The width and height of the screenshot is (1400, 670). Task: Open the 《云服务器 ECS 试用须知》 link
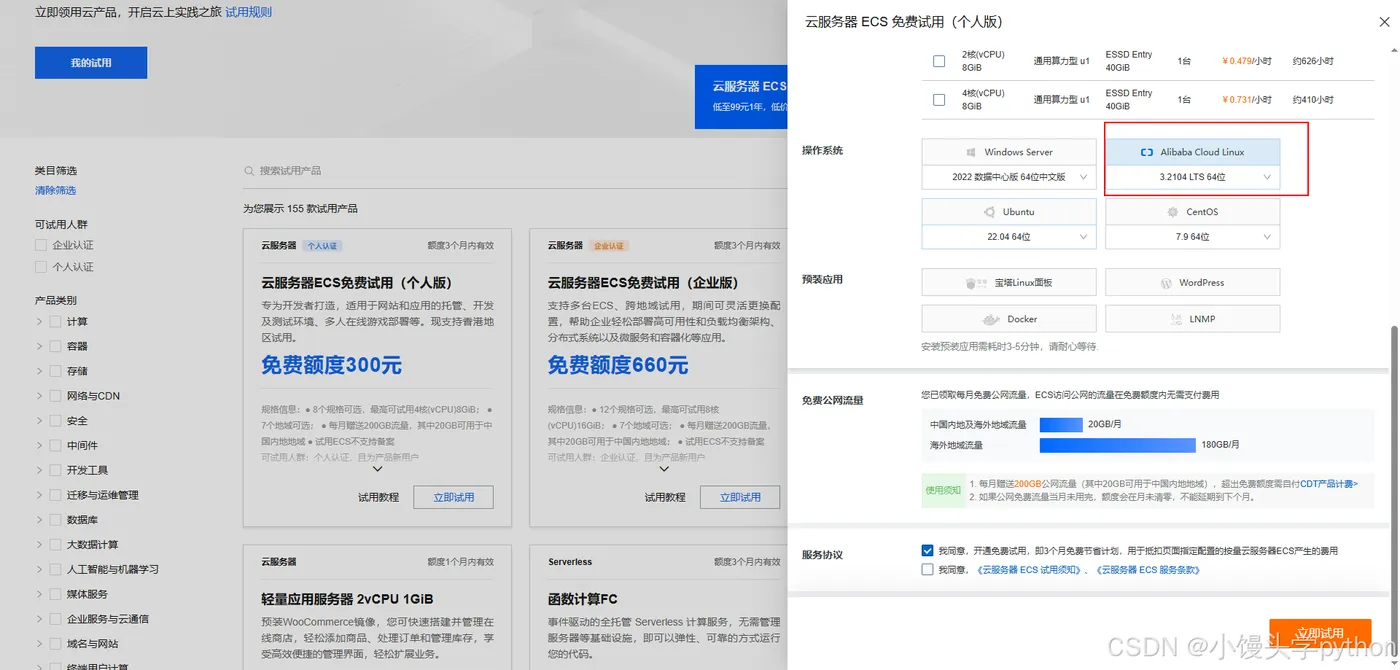[1030, 570]
